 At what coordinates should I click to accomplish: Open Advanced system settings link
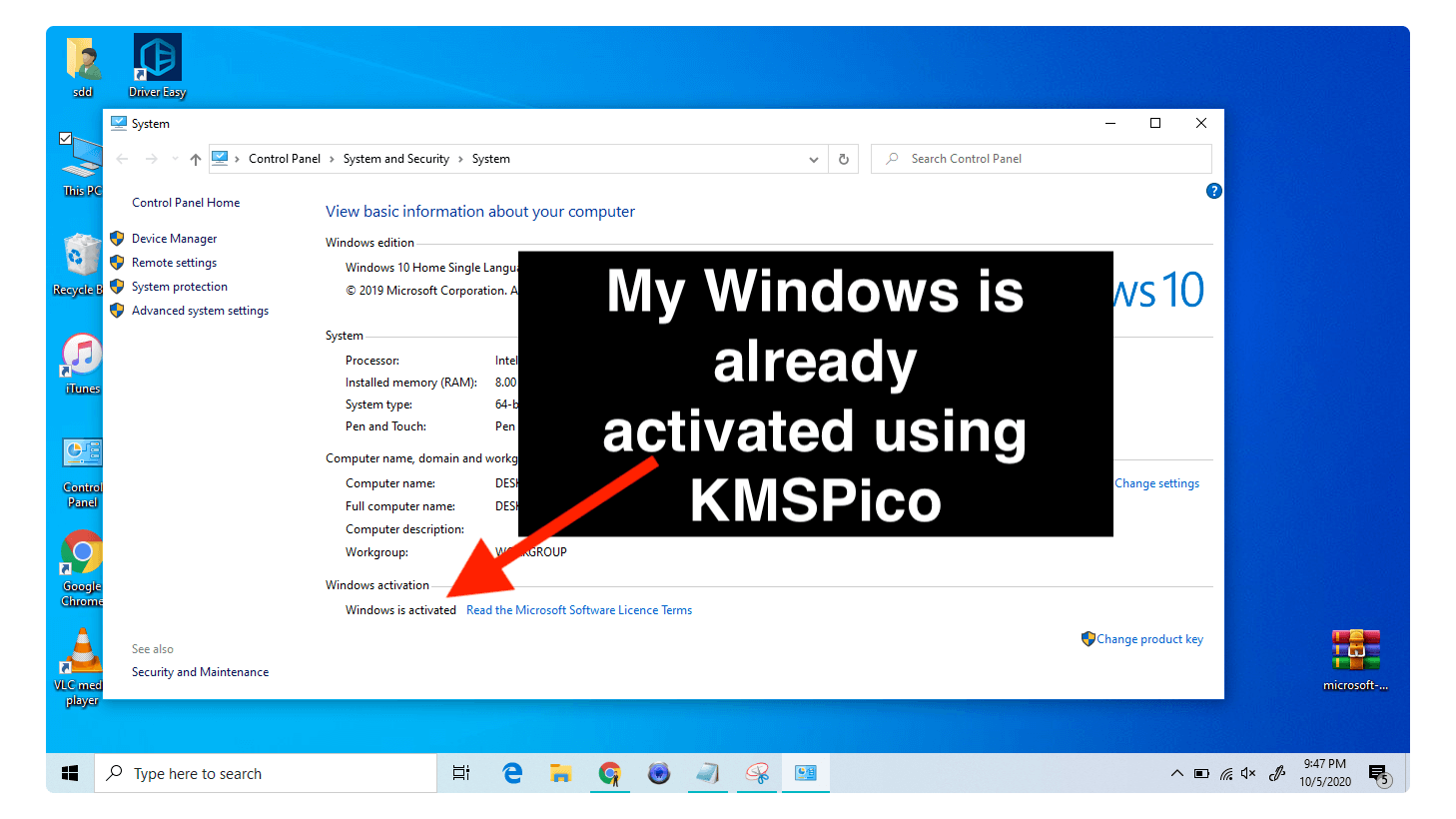200,311
